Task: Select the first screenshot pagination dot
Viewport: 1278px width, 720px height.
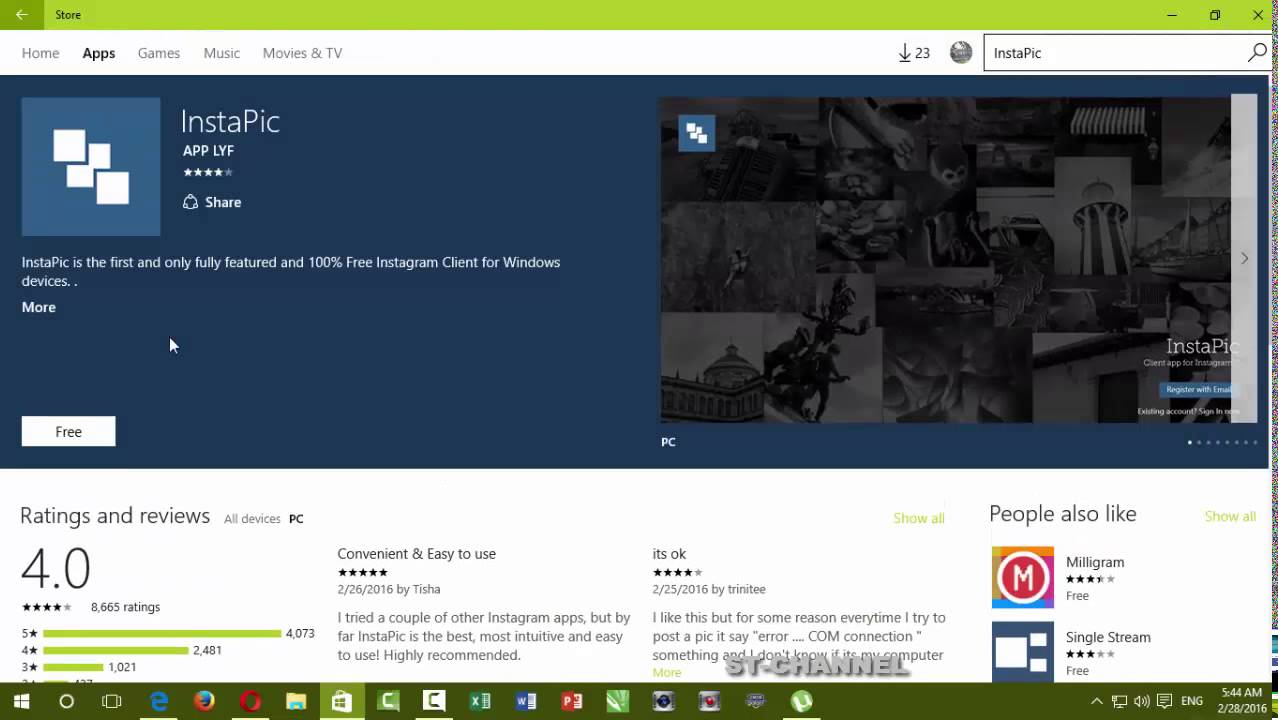Action: point(1190,442)
